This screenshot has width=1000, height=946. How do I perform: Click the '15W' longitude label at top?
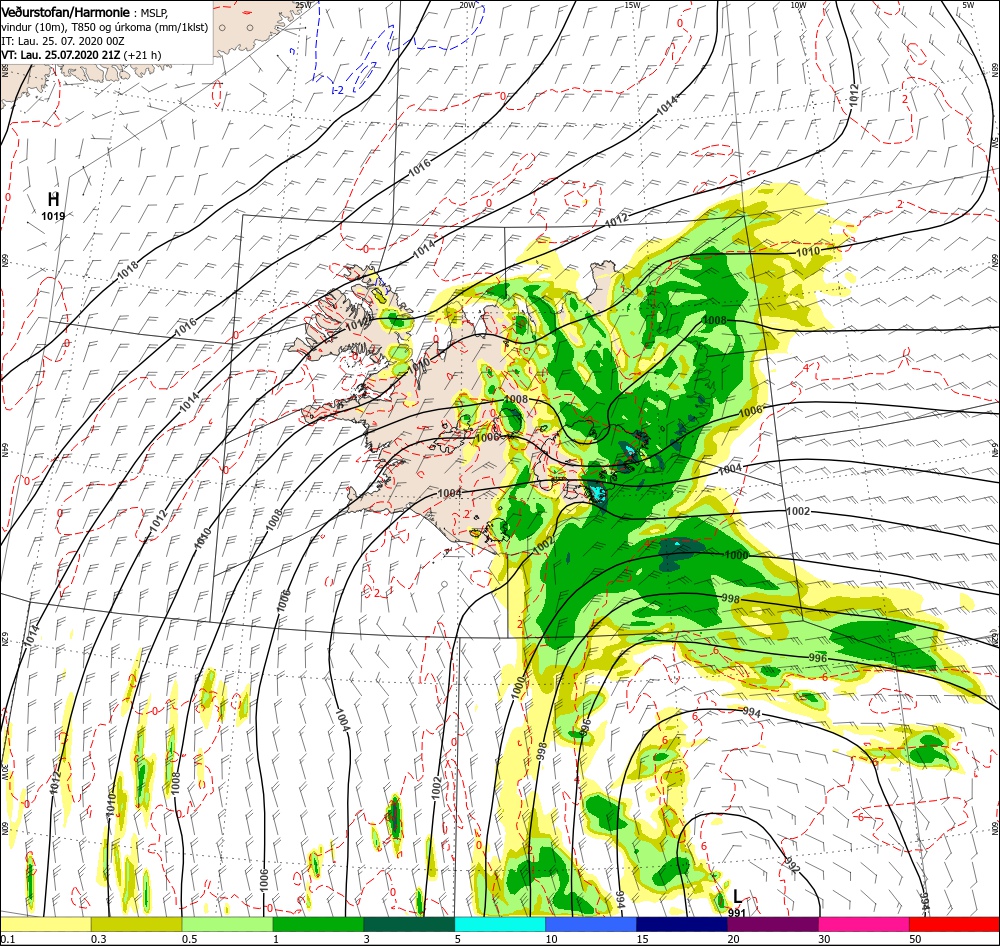click(x=632, y=5)
